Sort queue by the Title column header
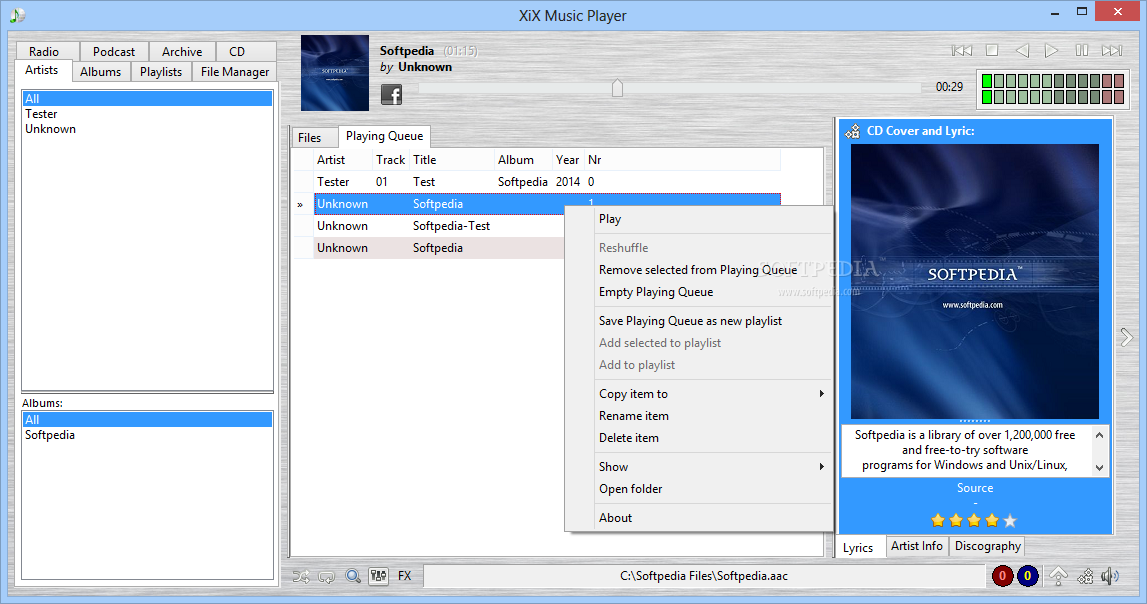1147x604 pixels. coord(451,159)
